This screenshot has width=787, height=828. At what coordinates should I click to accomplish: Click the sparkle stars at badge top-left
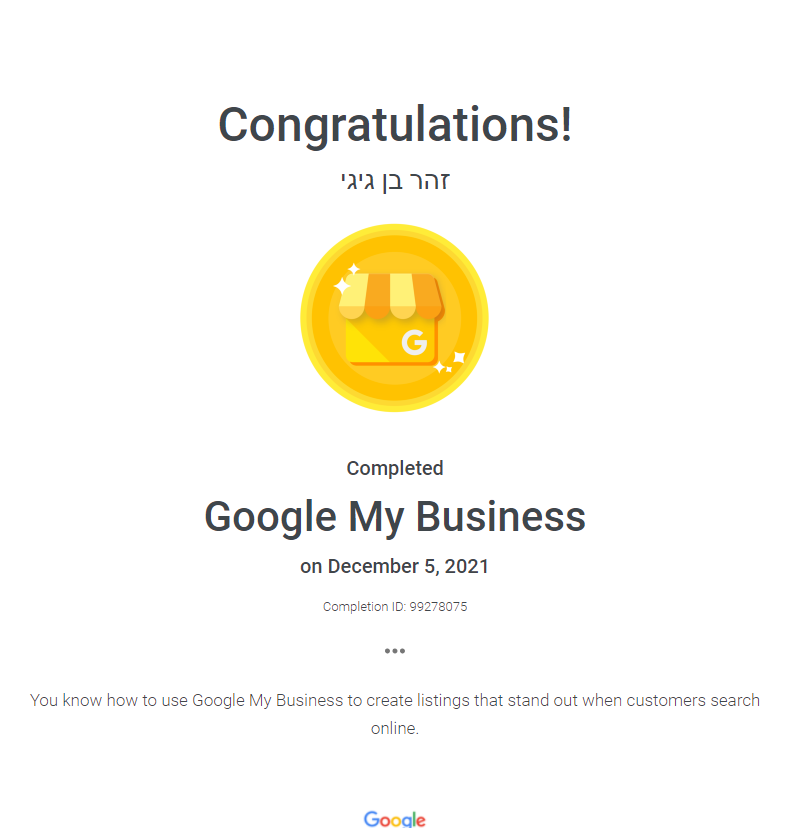346,279
